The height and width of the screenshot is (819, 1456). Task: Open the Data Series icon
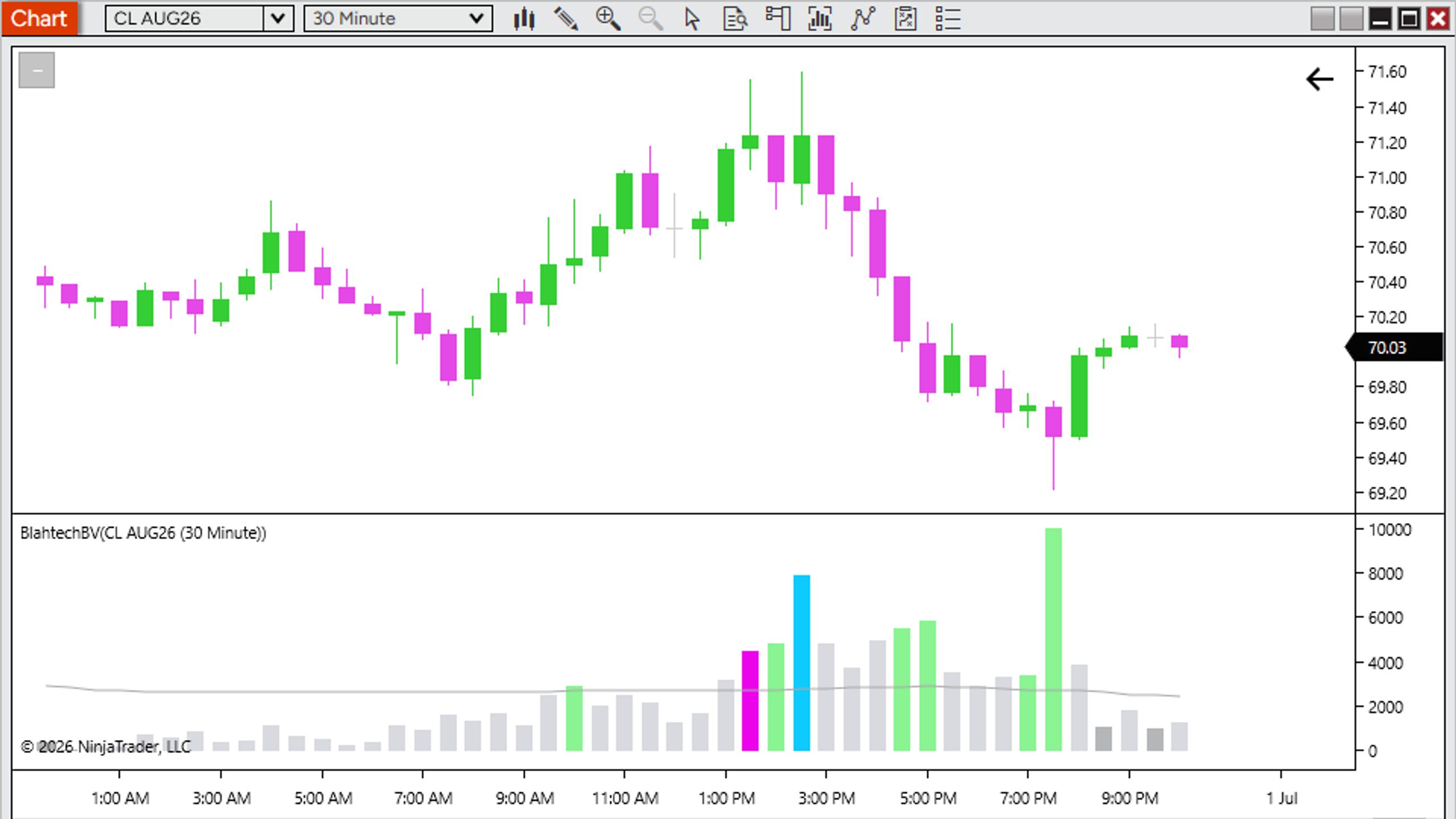click(820, 19)
